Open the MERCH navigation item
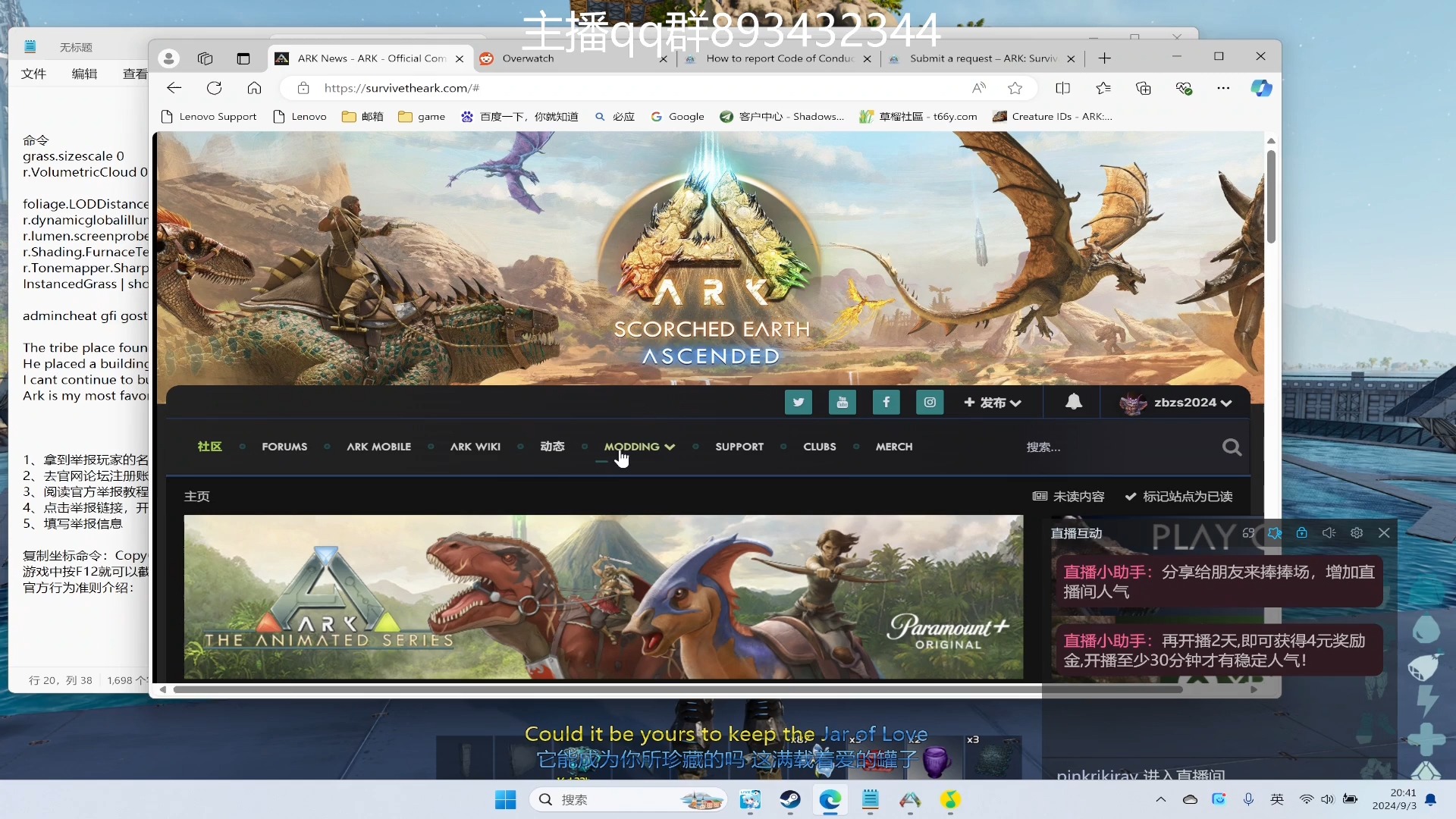This screenshot has width=1456, height=819. click(894, 447)
